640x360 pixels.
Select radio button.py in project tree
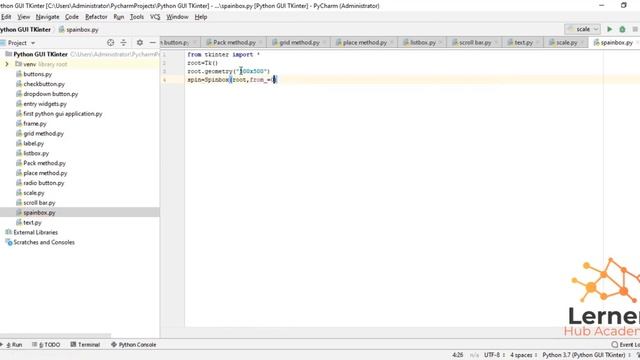click(44, 183)
